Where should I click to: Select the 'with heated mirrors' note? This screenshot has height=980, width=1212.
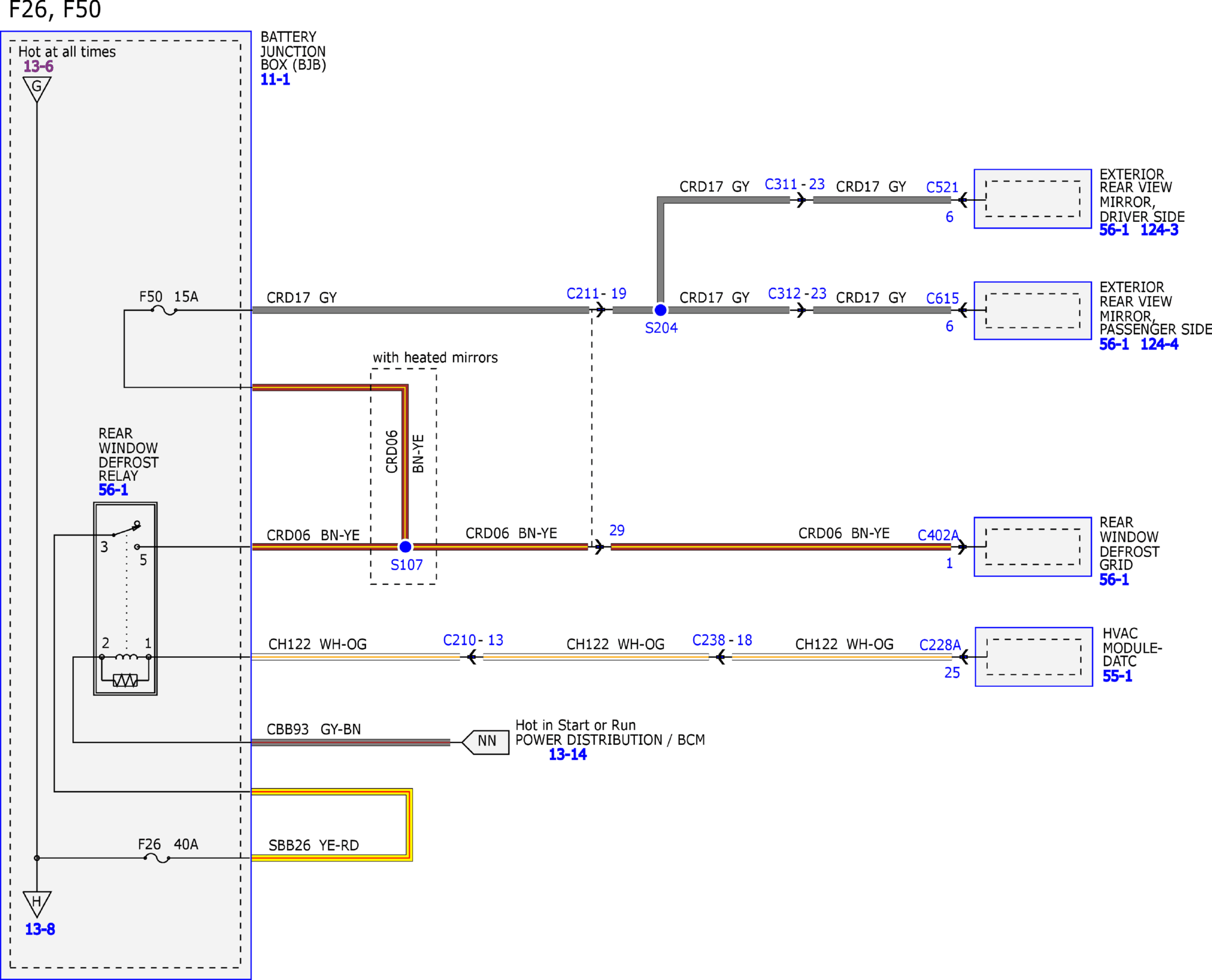tap(435, 358)
